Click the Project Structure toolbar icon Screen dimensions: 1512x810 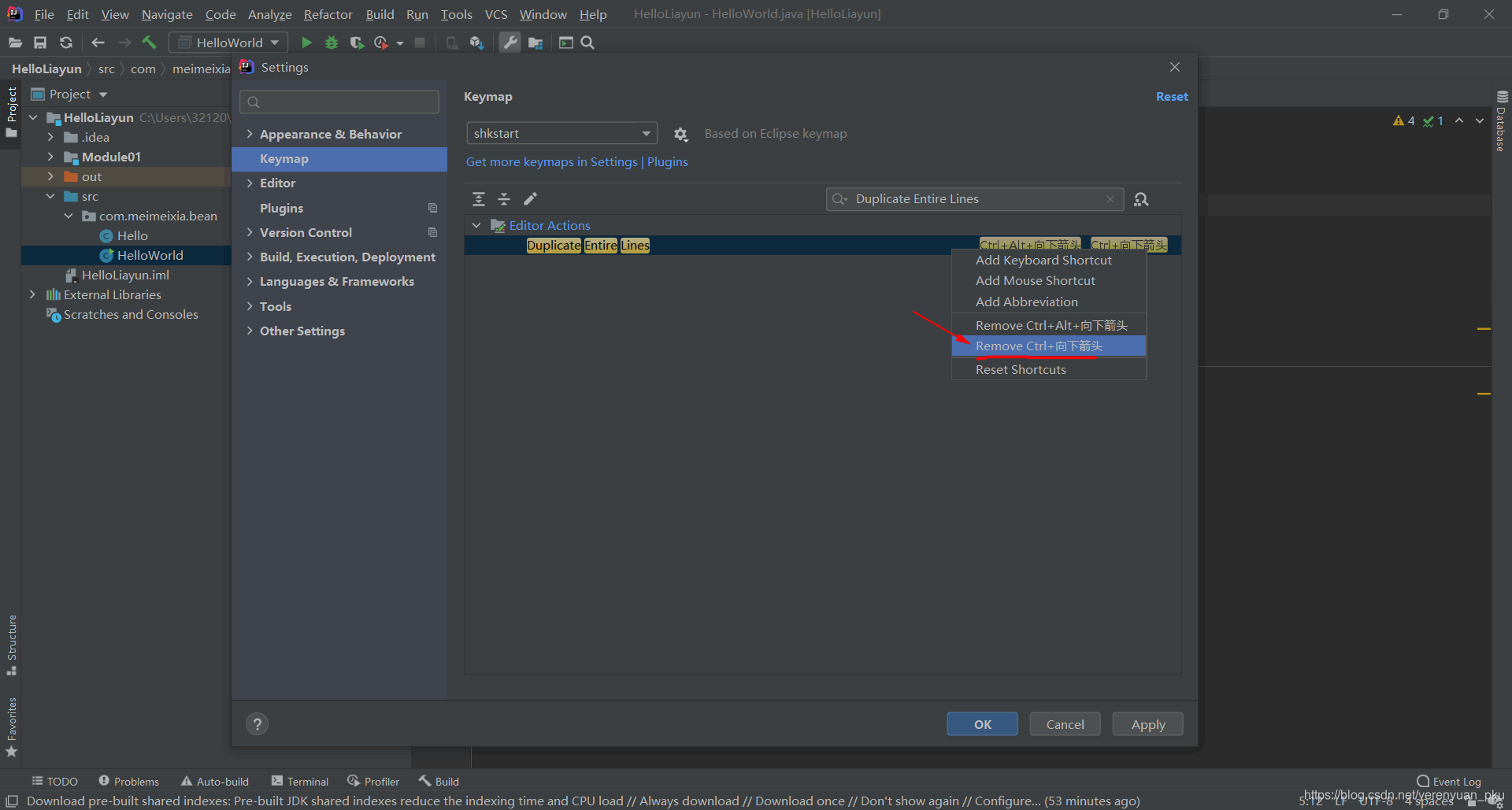pos(535,43)
